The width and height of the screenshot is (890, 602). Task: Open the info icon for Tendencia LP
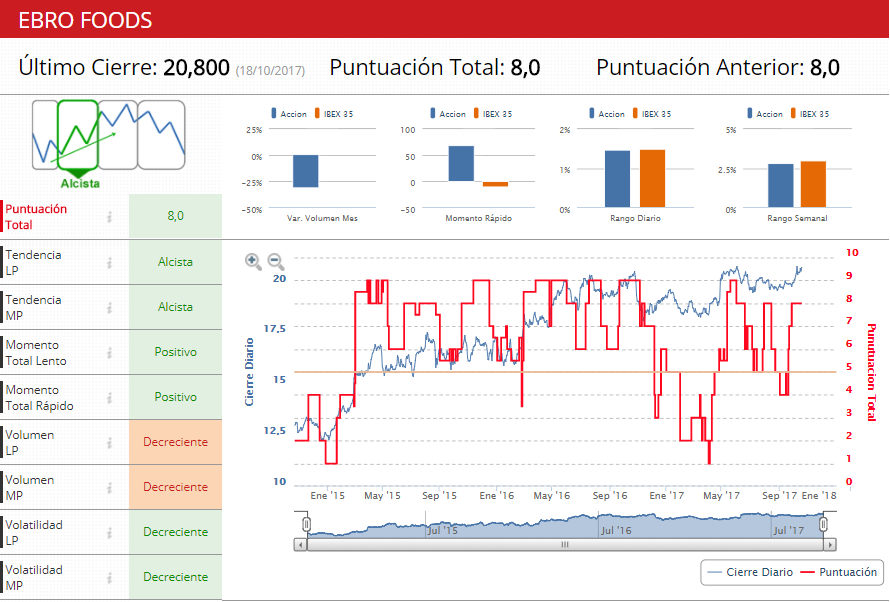110,263
